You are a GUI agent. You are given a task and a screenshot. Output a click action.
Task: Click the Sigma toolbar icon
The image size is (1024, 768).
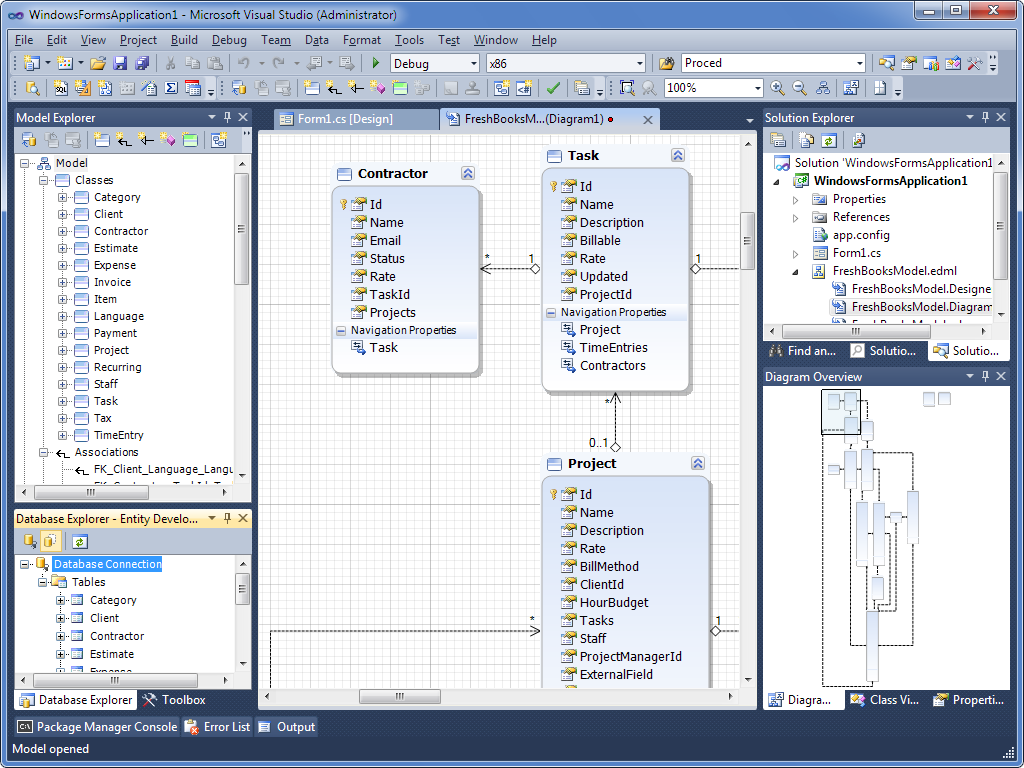[171, 88]
